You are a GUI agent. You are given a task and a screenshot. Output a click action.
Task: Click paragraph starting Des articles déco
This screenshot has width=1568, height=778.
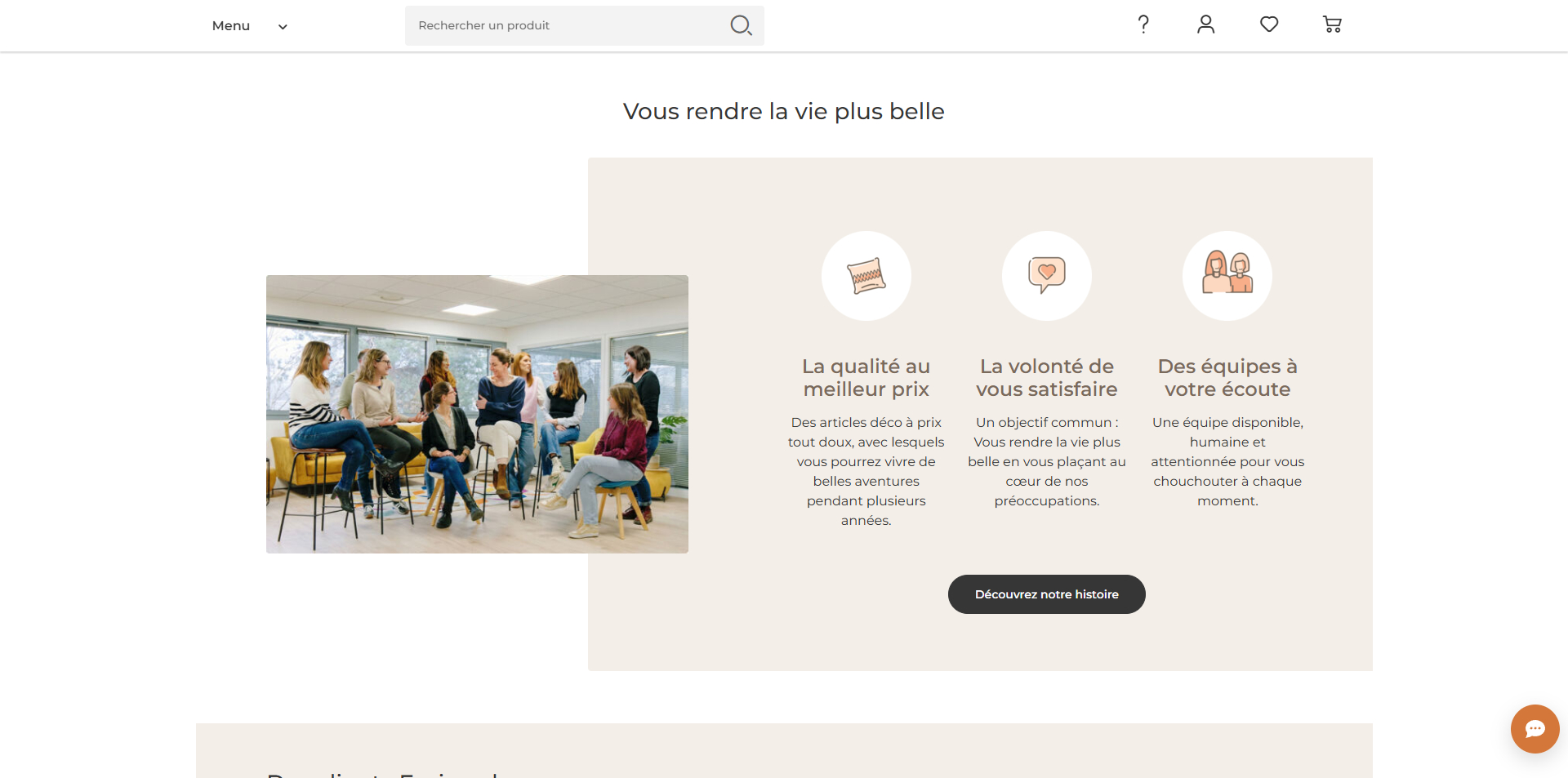click(x=866, y=471)
